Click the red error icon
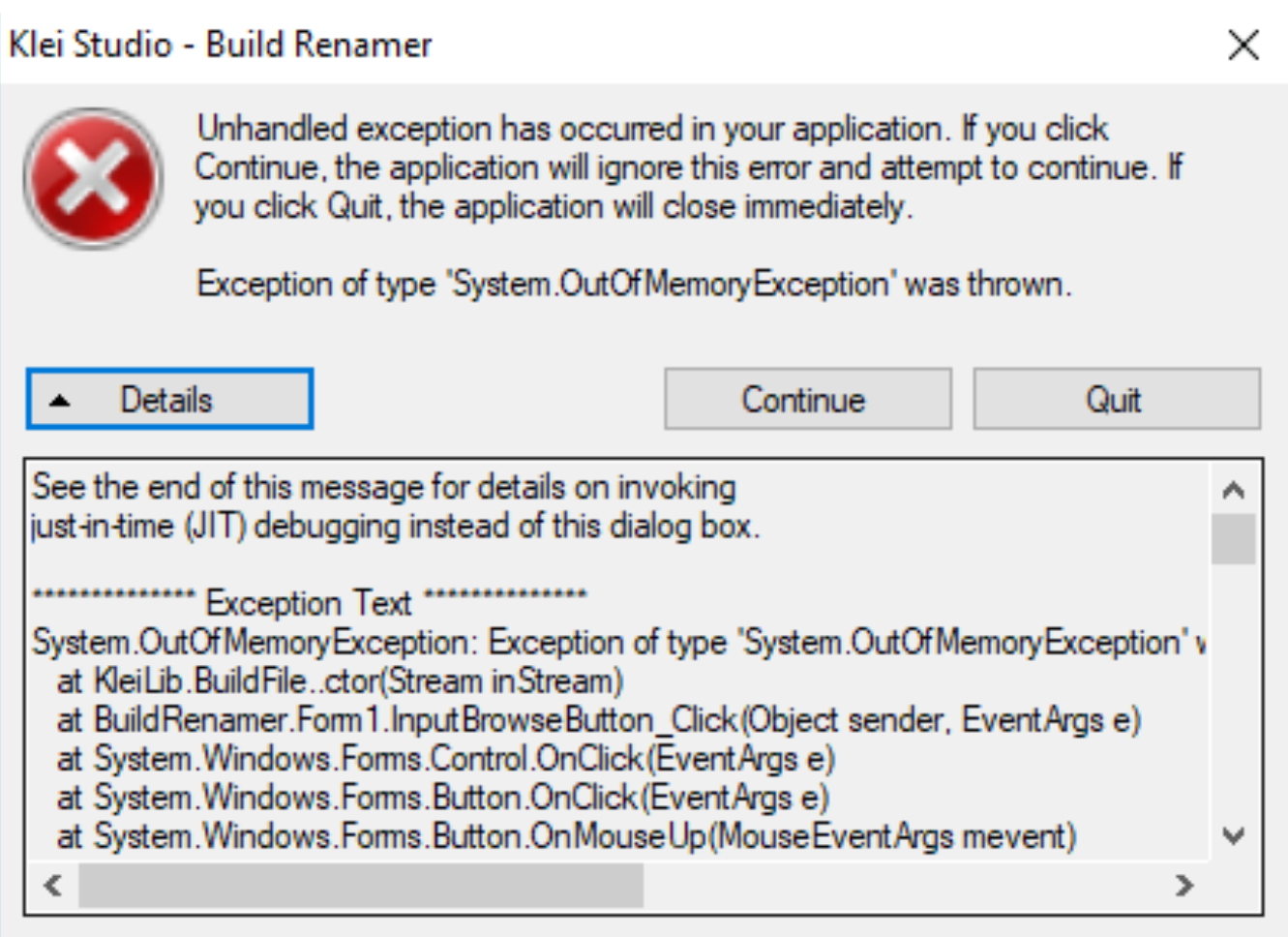The image size is (1288, 937). coord(92,178)
